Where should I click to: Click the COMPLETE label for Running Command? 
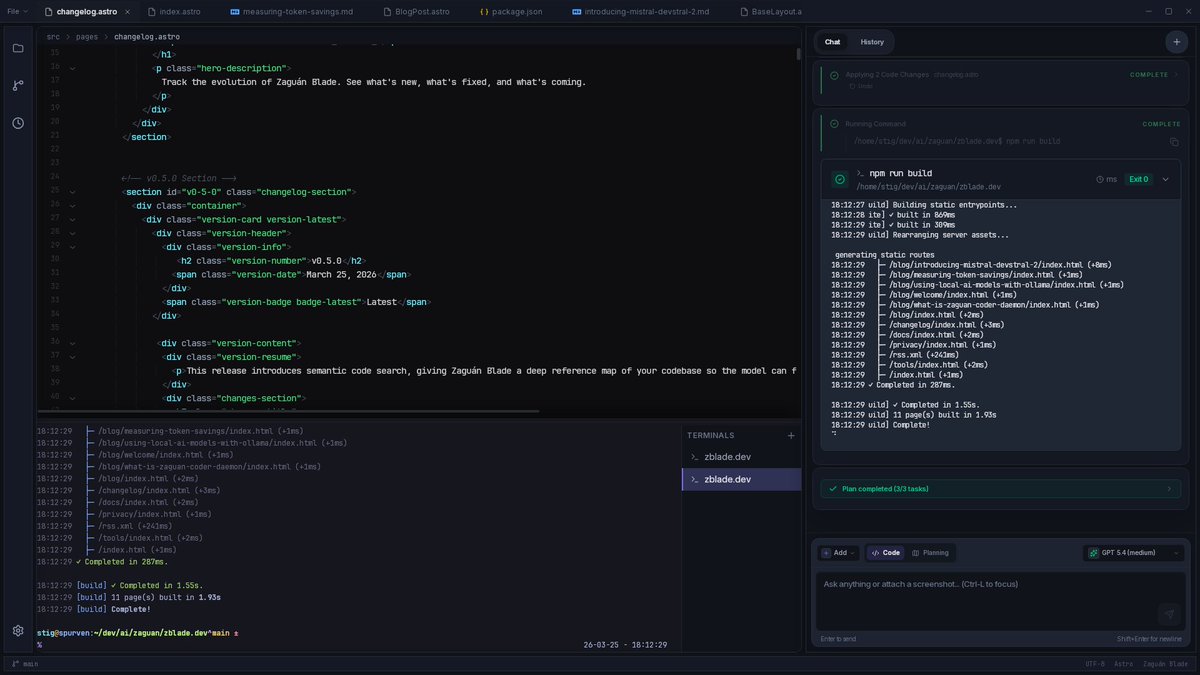1162,124
